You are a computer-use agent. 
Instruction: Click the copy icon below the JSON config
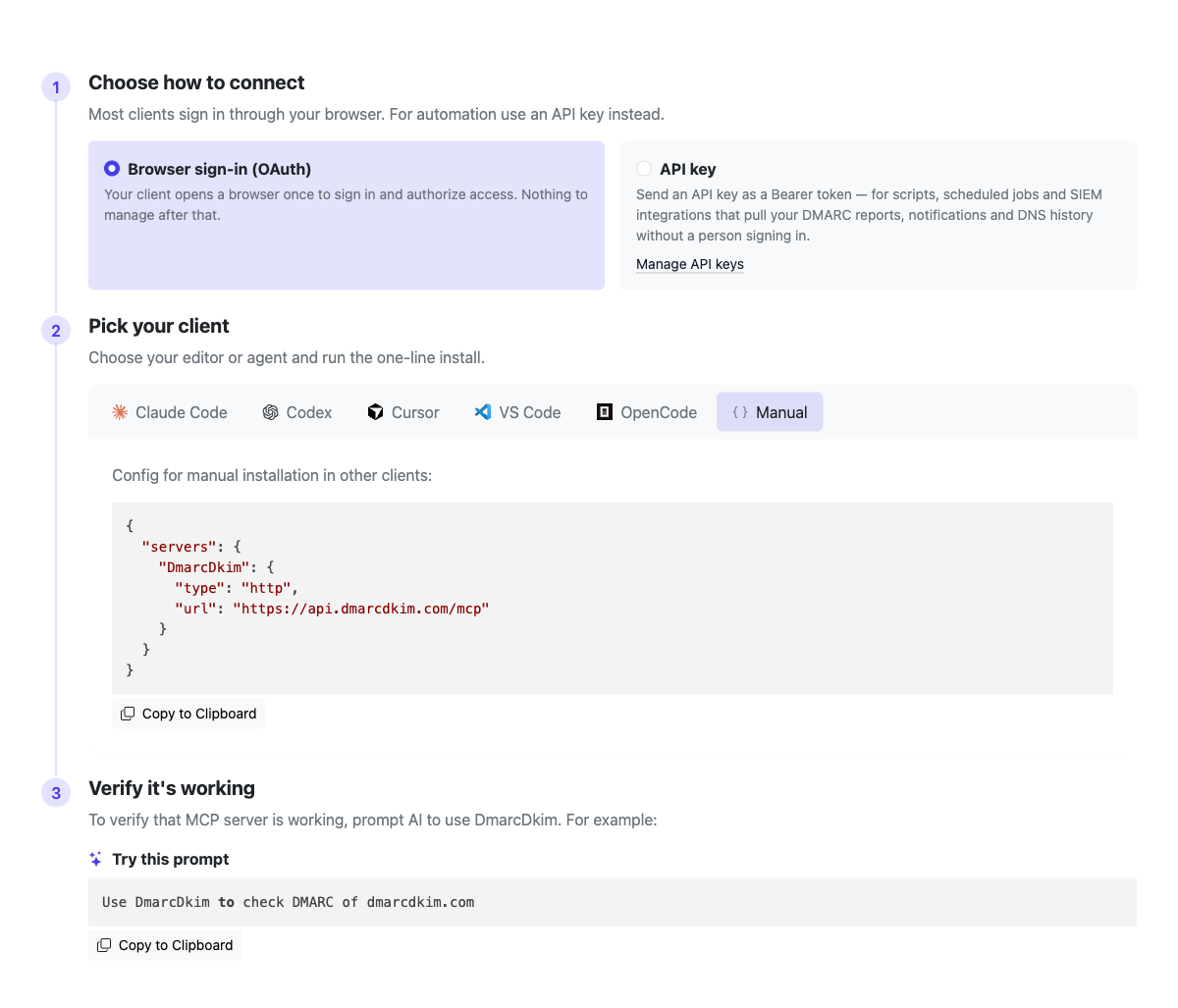(x=128, y=714)
